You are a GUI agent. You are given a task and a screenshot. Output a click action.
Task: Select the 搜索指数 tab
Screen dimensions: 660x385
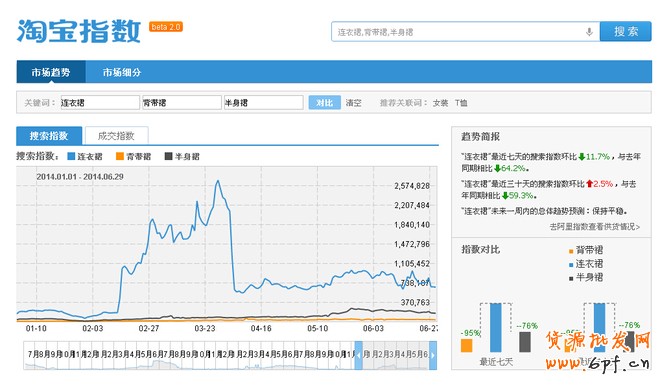[49, 136]
